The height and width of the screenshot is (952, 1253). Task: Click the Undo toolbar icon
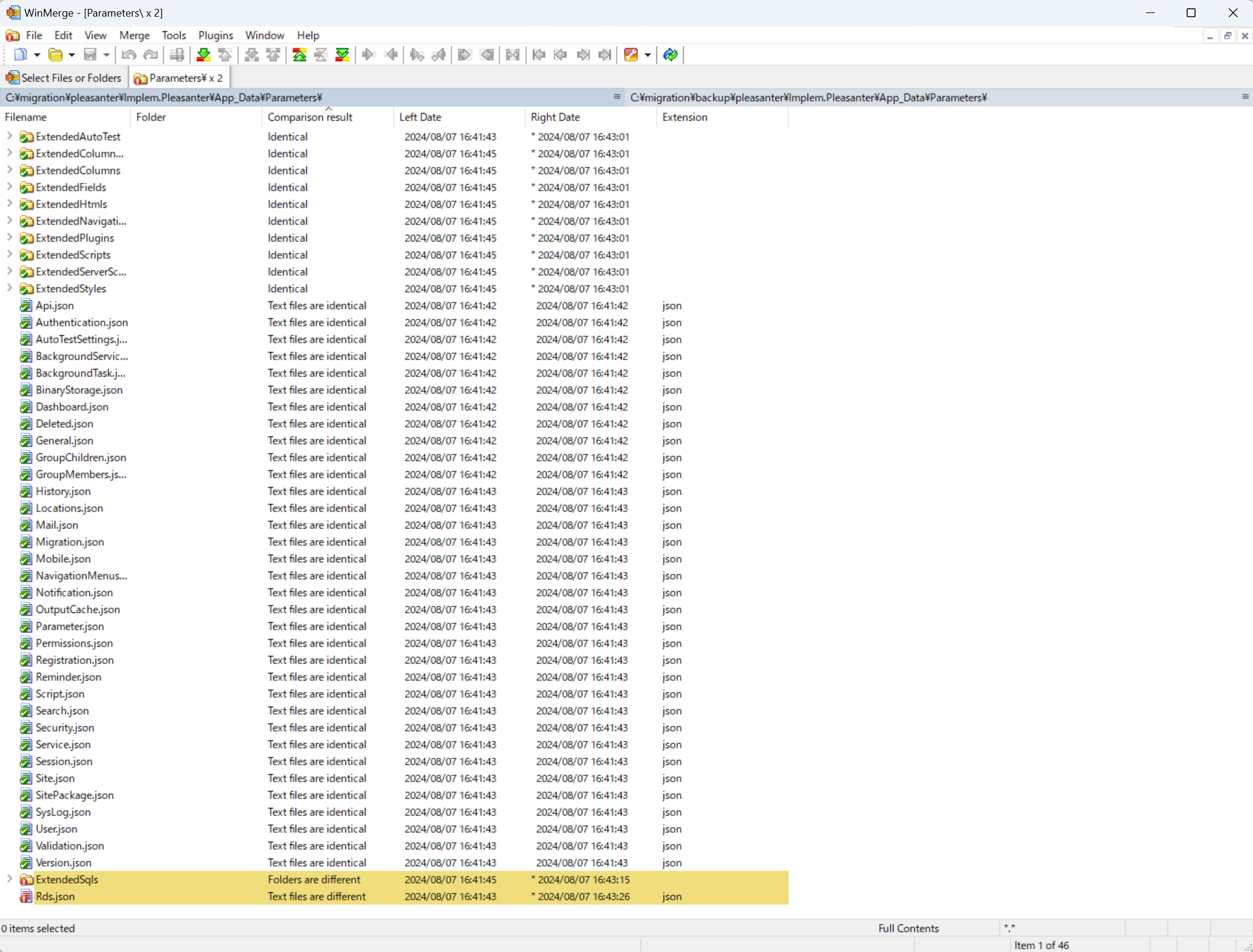129,55
